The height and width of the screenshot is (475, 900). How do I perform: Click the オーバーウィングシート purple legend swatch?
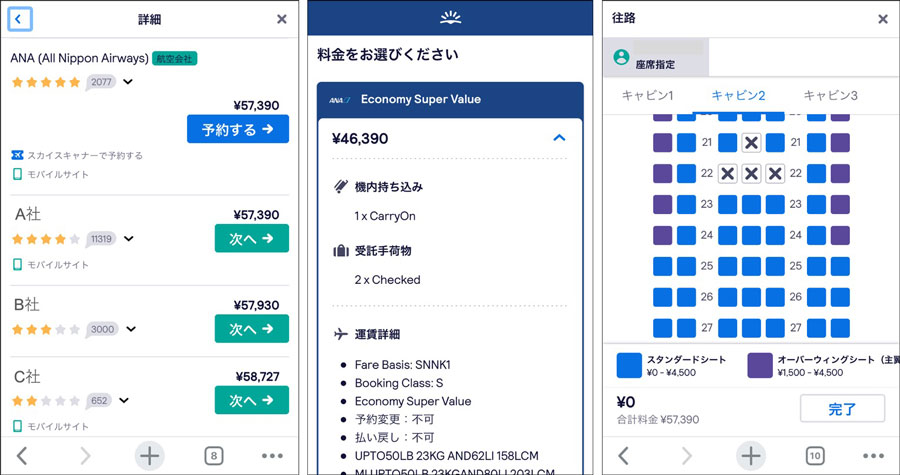click(x=760, y=365)
